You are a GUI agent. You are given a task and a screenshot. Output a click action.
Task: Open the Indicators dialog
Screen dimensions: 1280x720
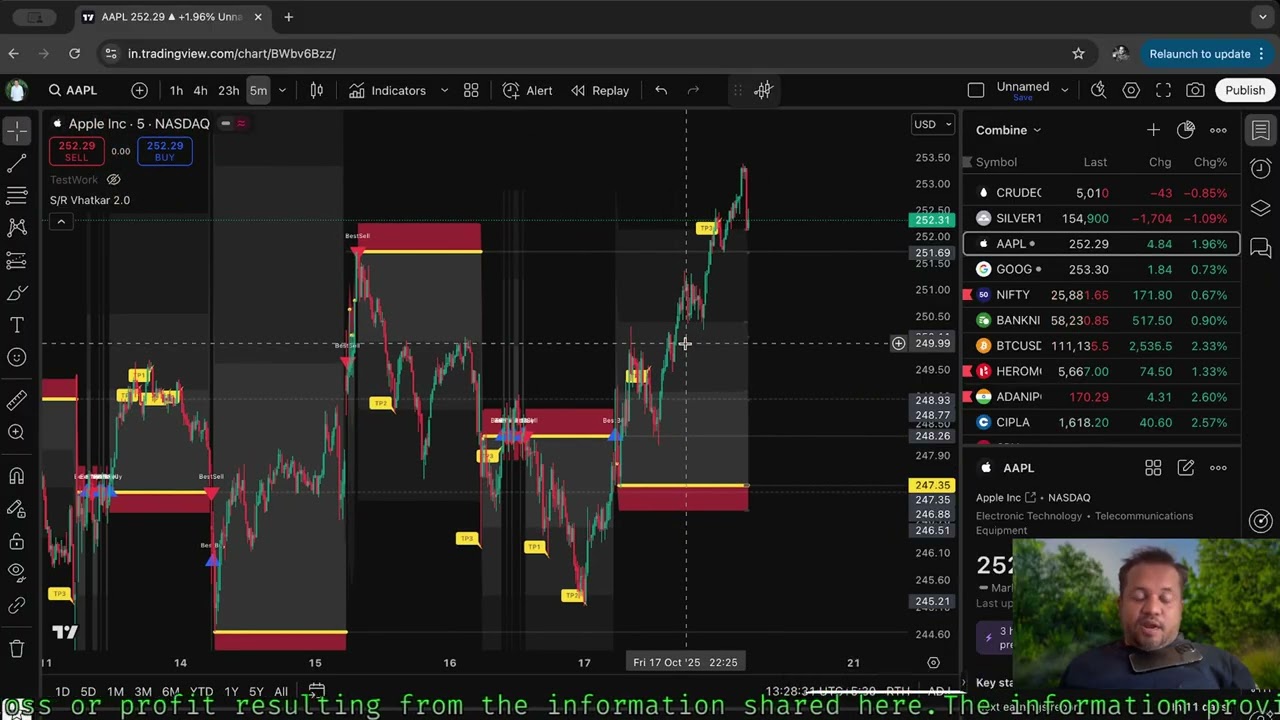[387, 90]
